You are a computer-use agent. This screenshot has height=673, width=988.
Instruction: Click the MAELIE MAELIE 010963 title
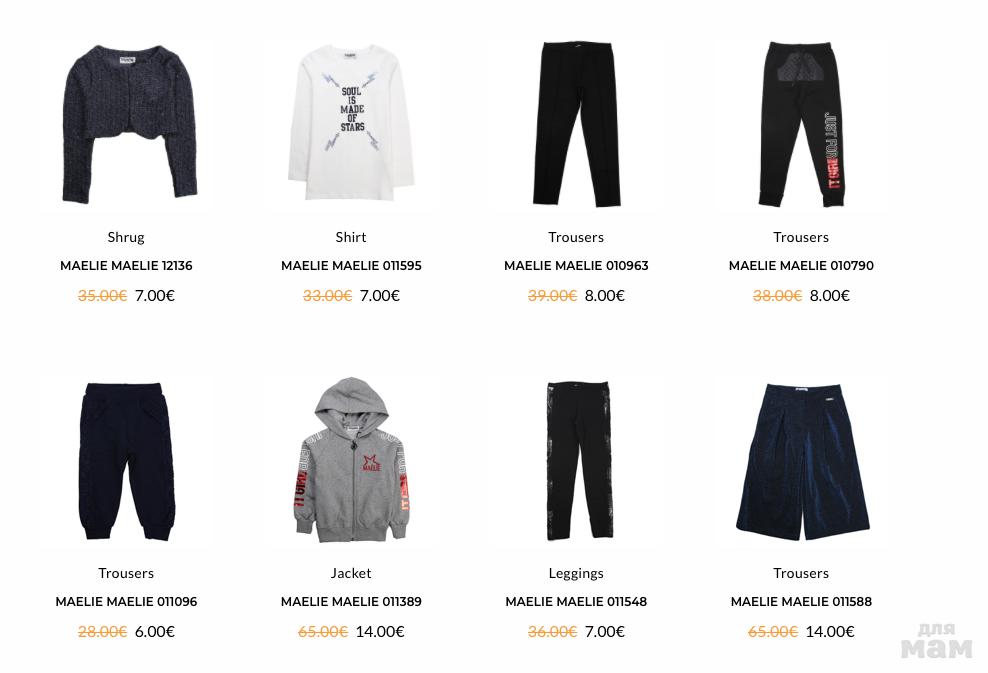click(x=576, y=266)
